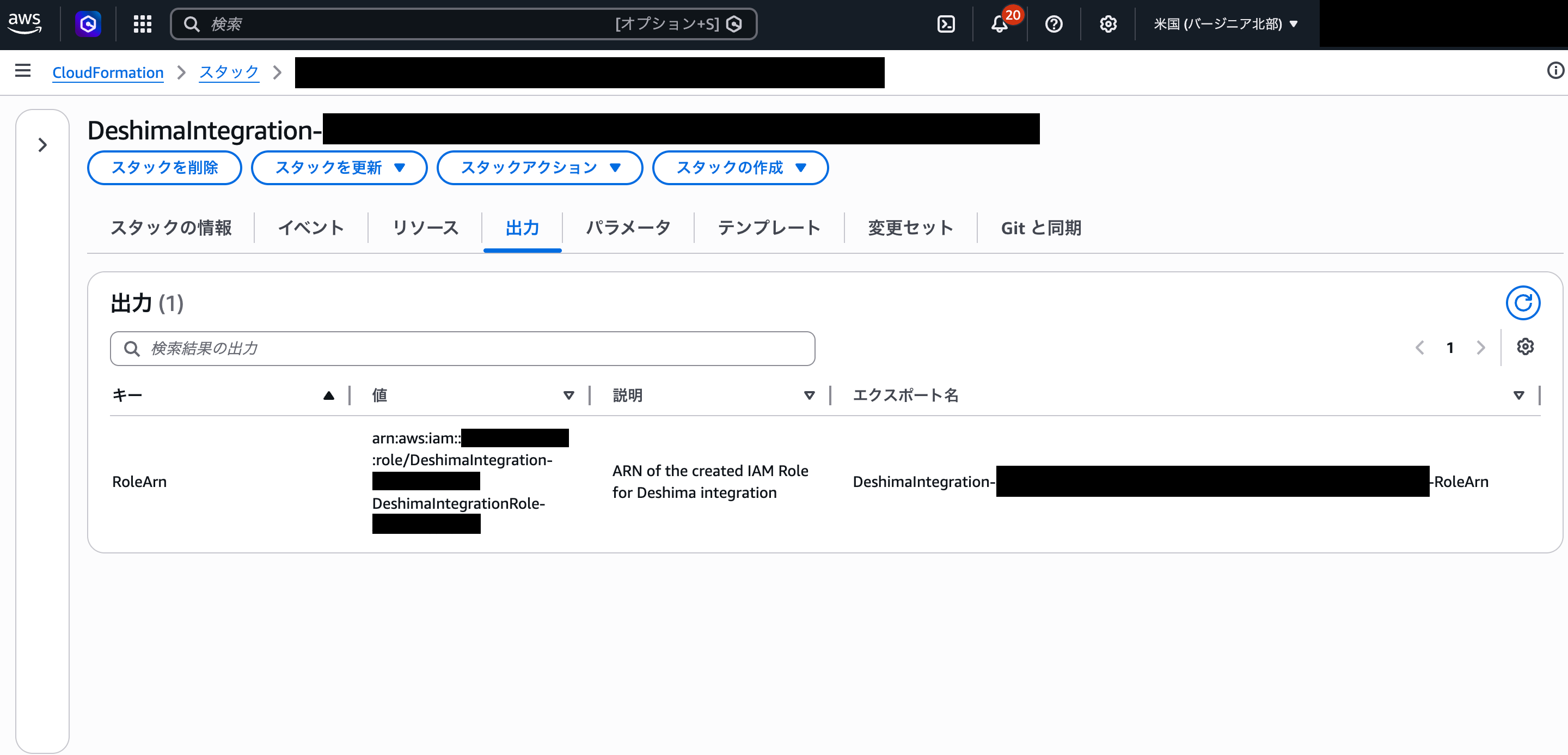Click Amazon Q icon inside search bar

[734, 24]
